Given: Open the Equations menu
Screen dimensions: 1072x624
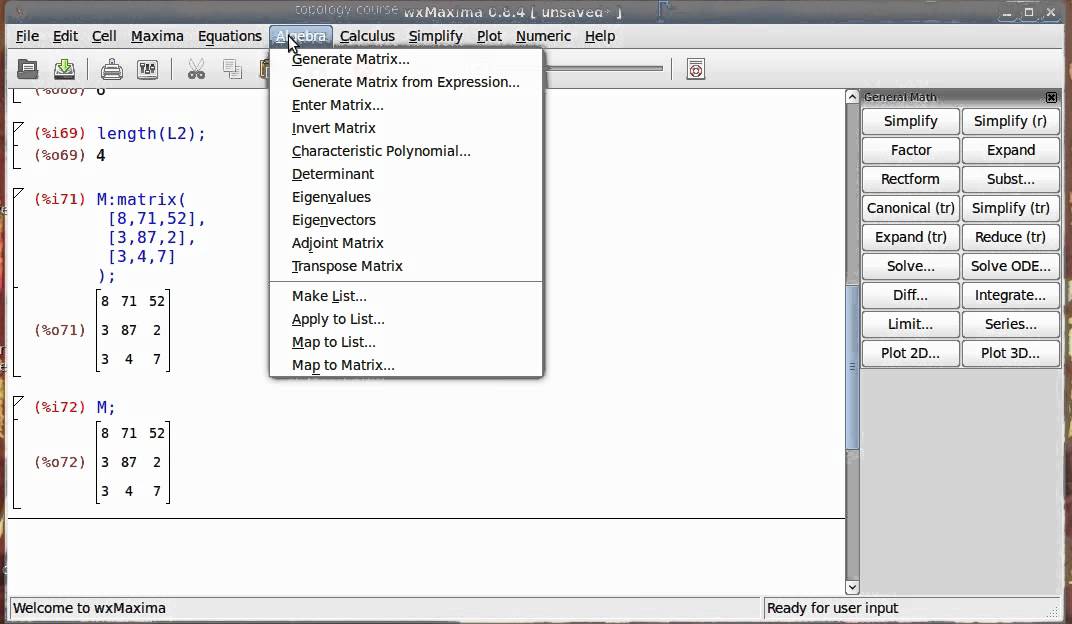Looking at the screenshot, I should click(x=230, y=36).
